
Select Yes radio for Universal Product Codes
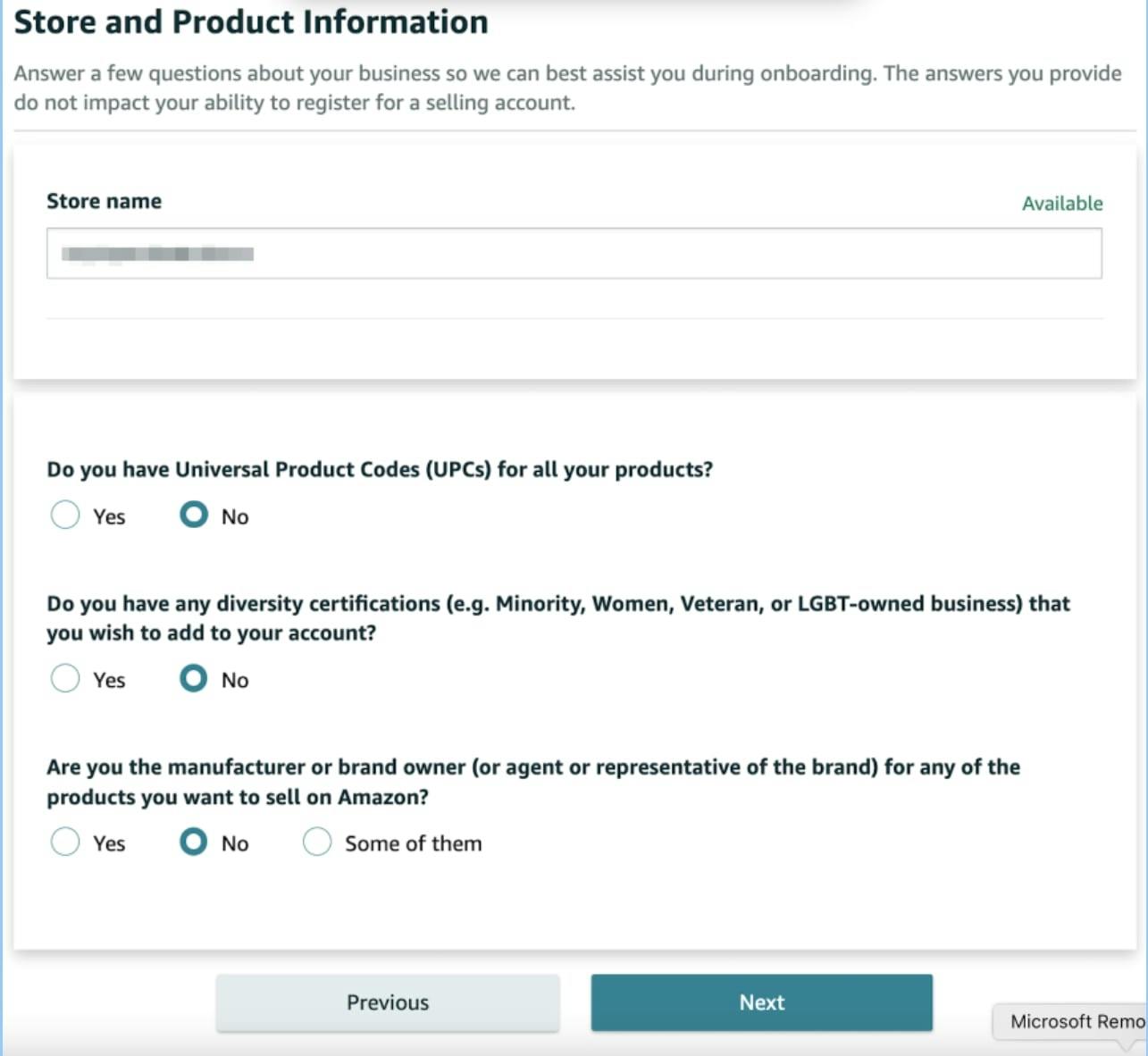point(65,515)
